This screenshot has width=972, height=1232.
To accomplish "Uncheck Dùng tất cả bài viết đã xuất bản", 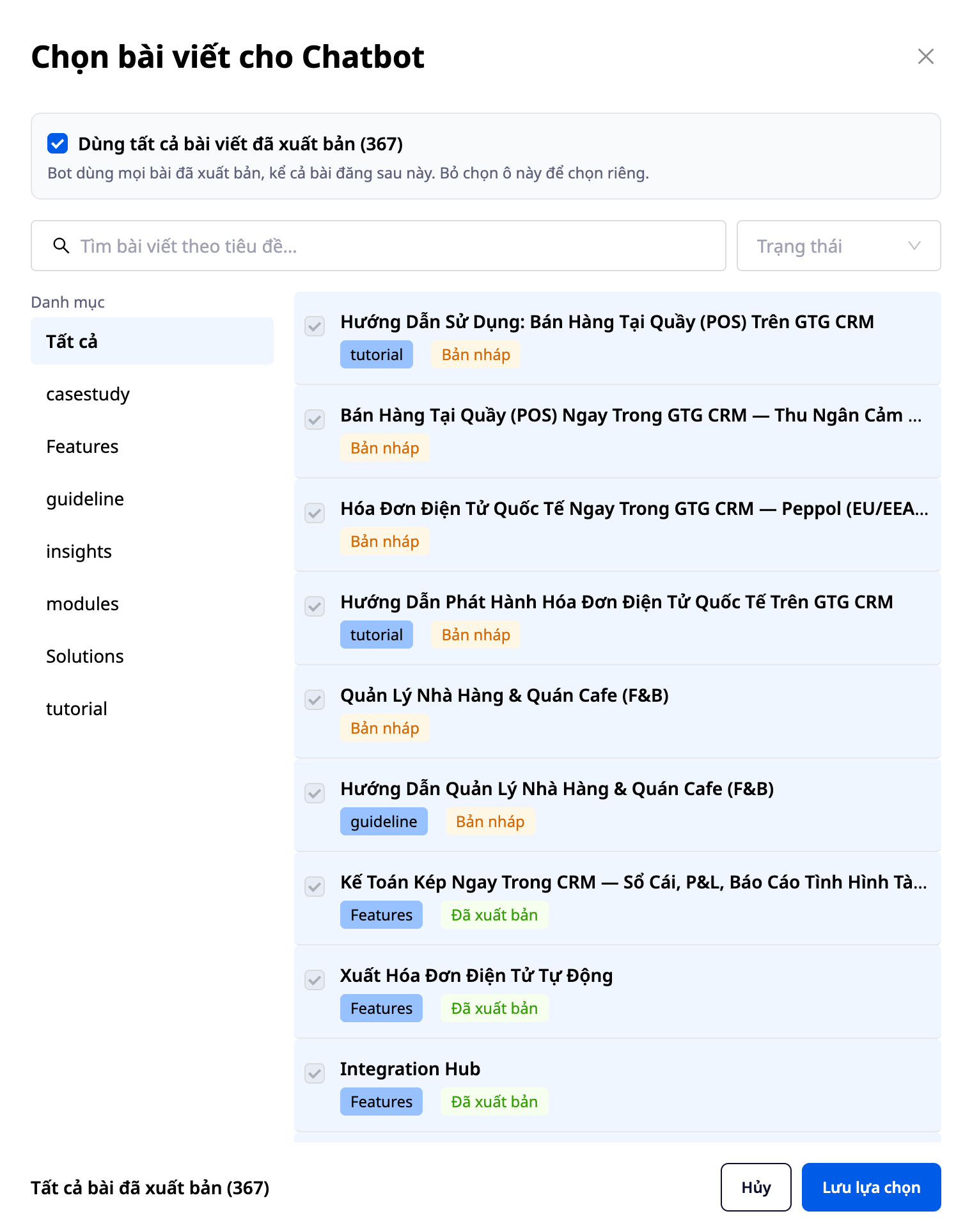I will pyautogui.click(x=58, y=144).
